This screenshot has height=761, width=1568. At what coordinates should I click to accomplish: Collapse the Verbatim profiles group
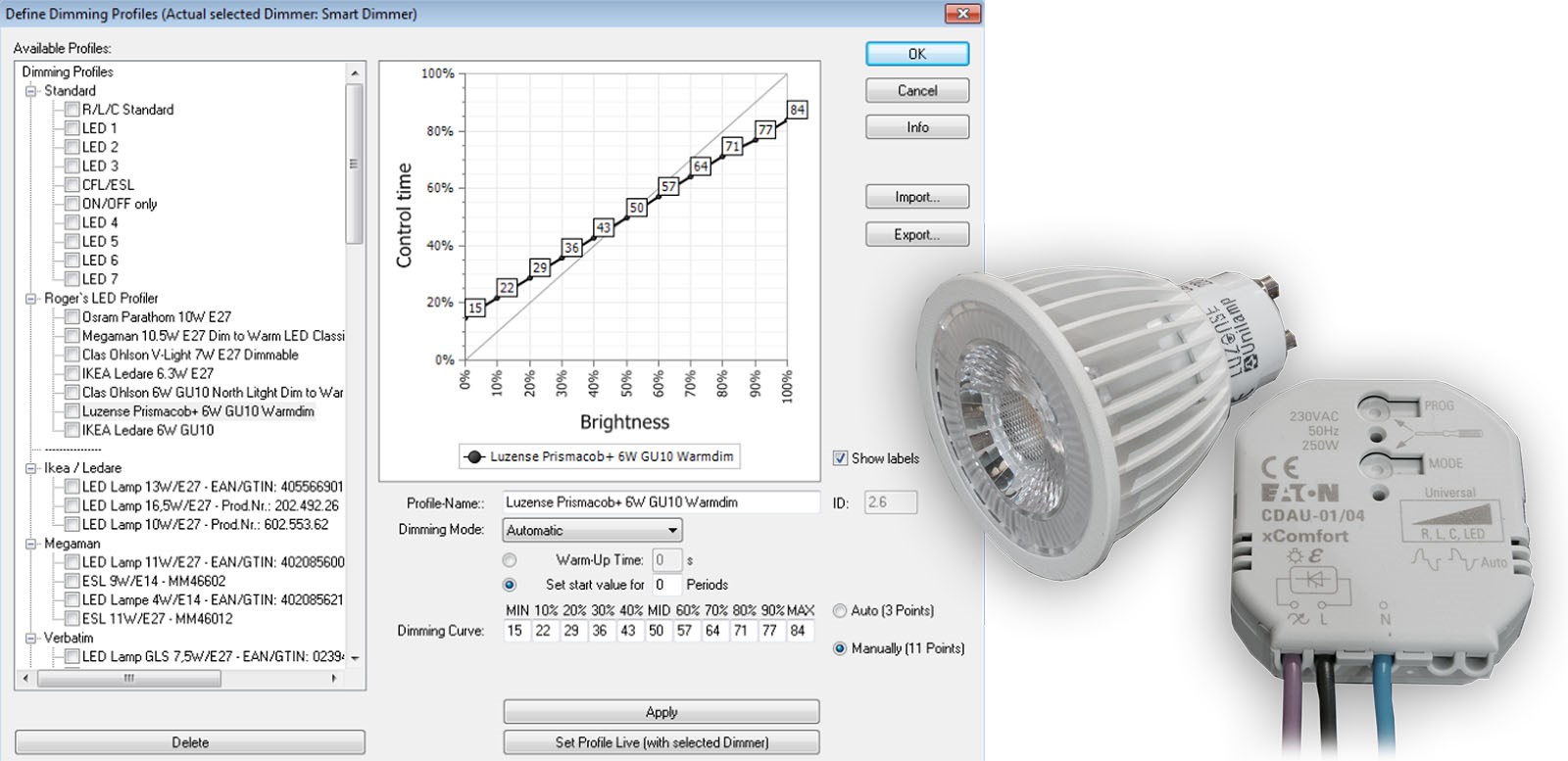click(x=31, y=638)
